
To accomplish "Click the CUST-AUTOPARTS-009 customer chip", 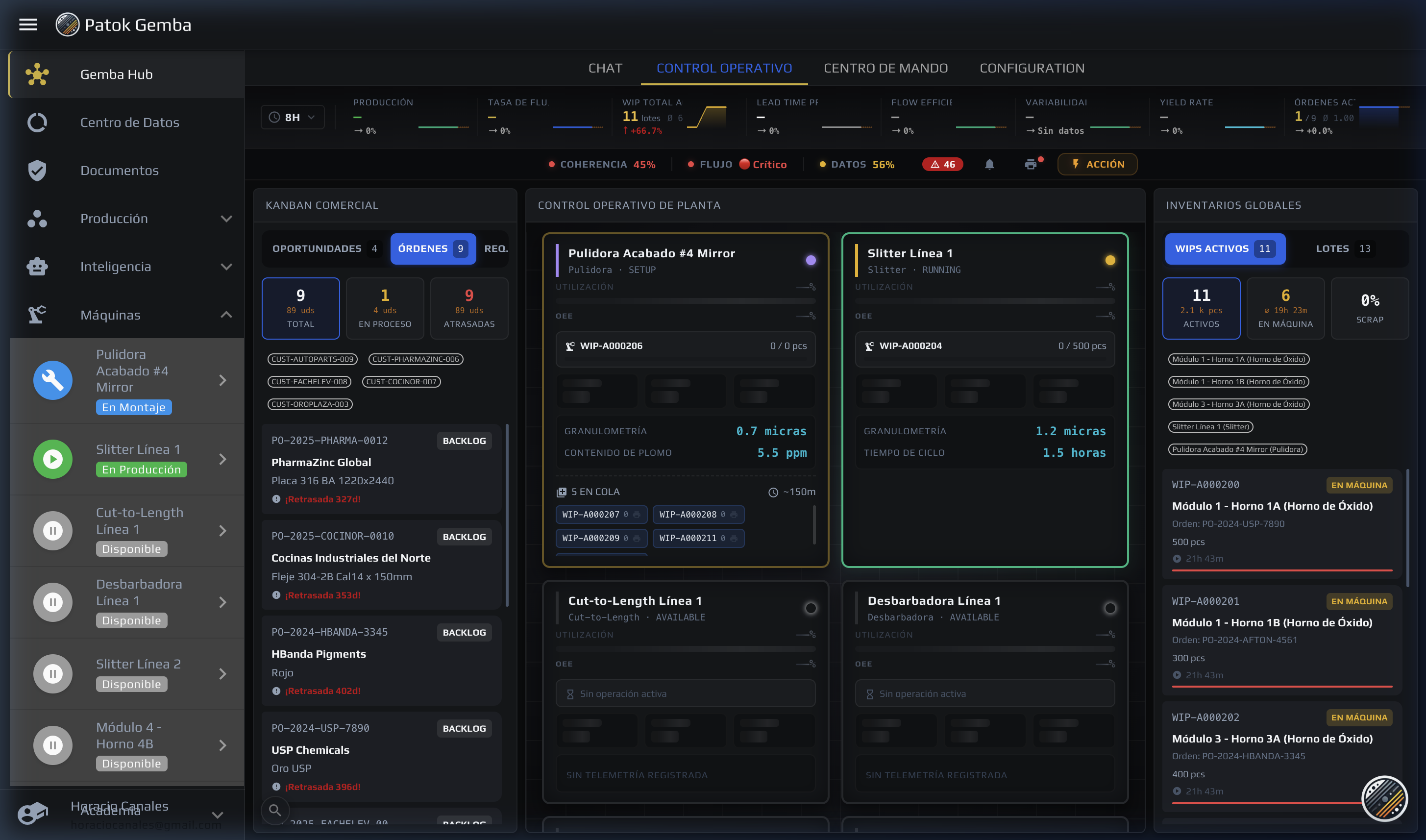I will [312, 359].
